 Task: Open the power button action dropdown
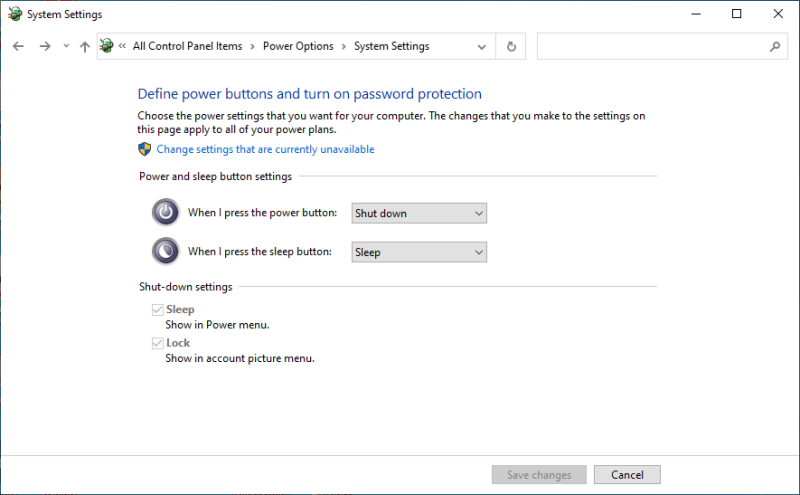(419, 213)
